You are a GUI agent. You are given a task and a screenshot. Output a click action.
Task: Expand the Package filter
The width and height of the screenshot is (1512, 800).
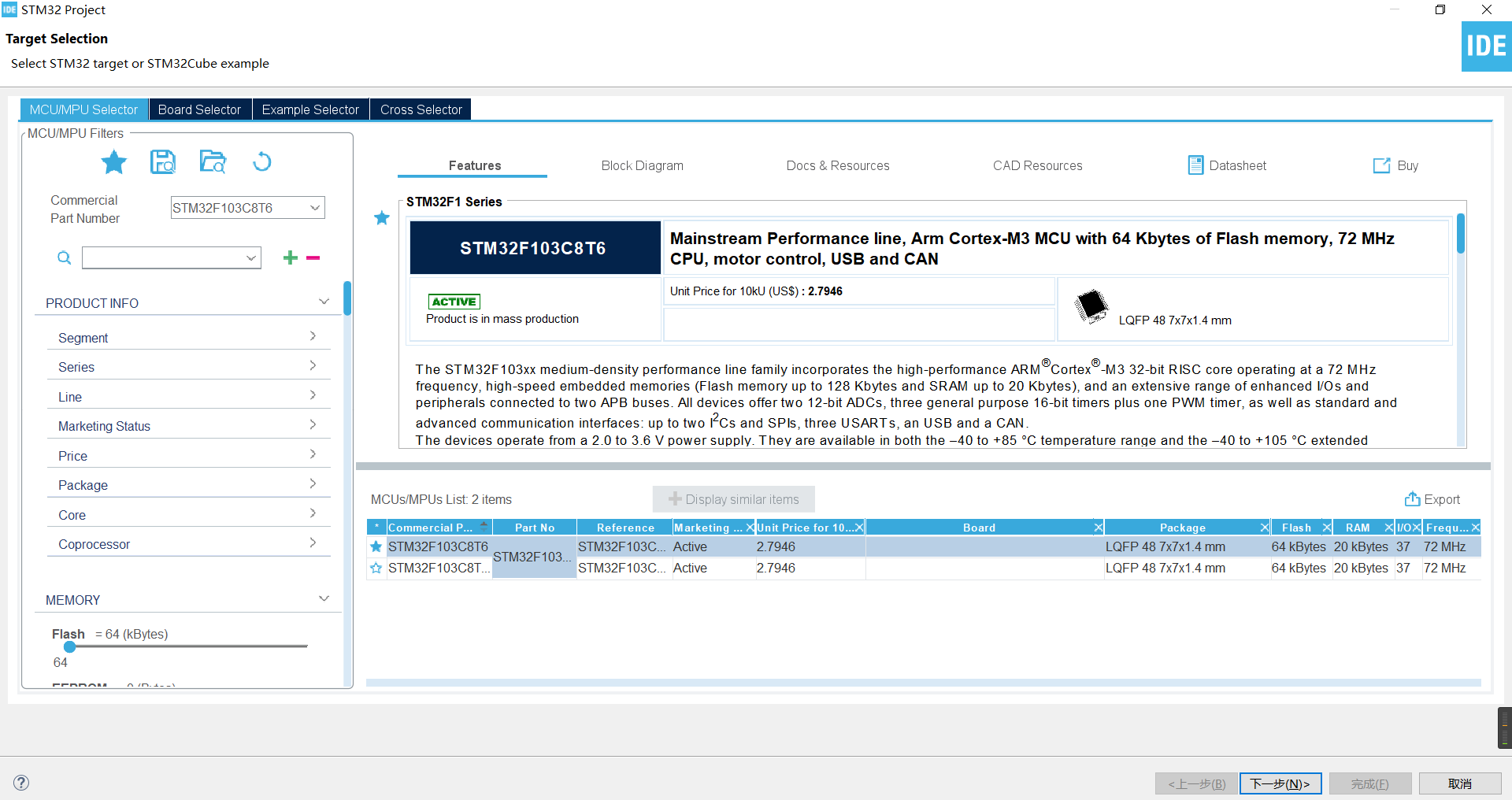313,483
